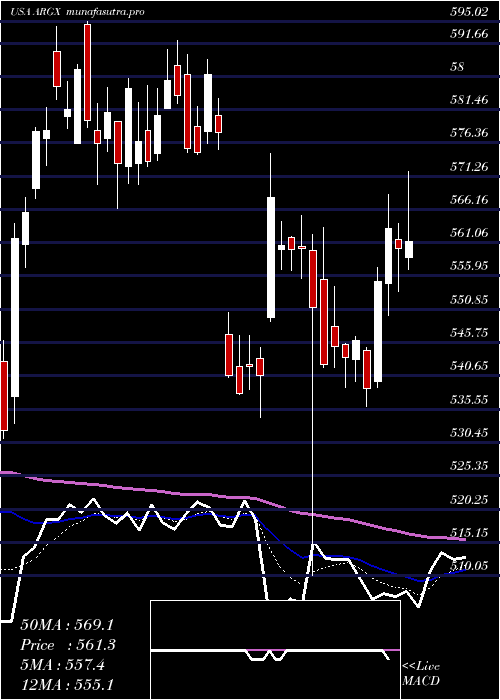Viewport: 500px width, 700px height.
Task: Click the tall white gap-up candle near 566
Action: coord(271,257)
